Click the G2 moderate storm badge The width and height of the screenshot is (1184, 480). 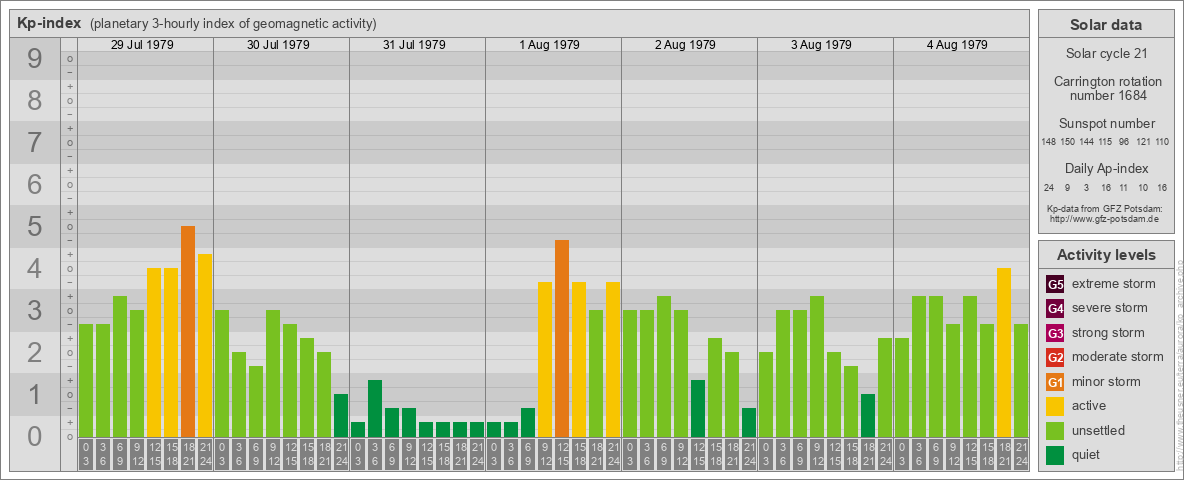[1055, 357]
